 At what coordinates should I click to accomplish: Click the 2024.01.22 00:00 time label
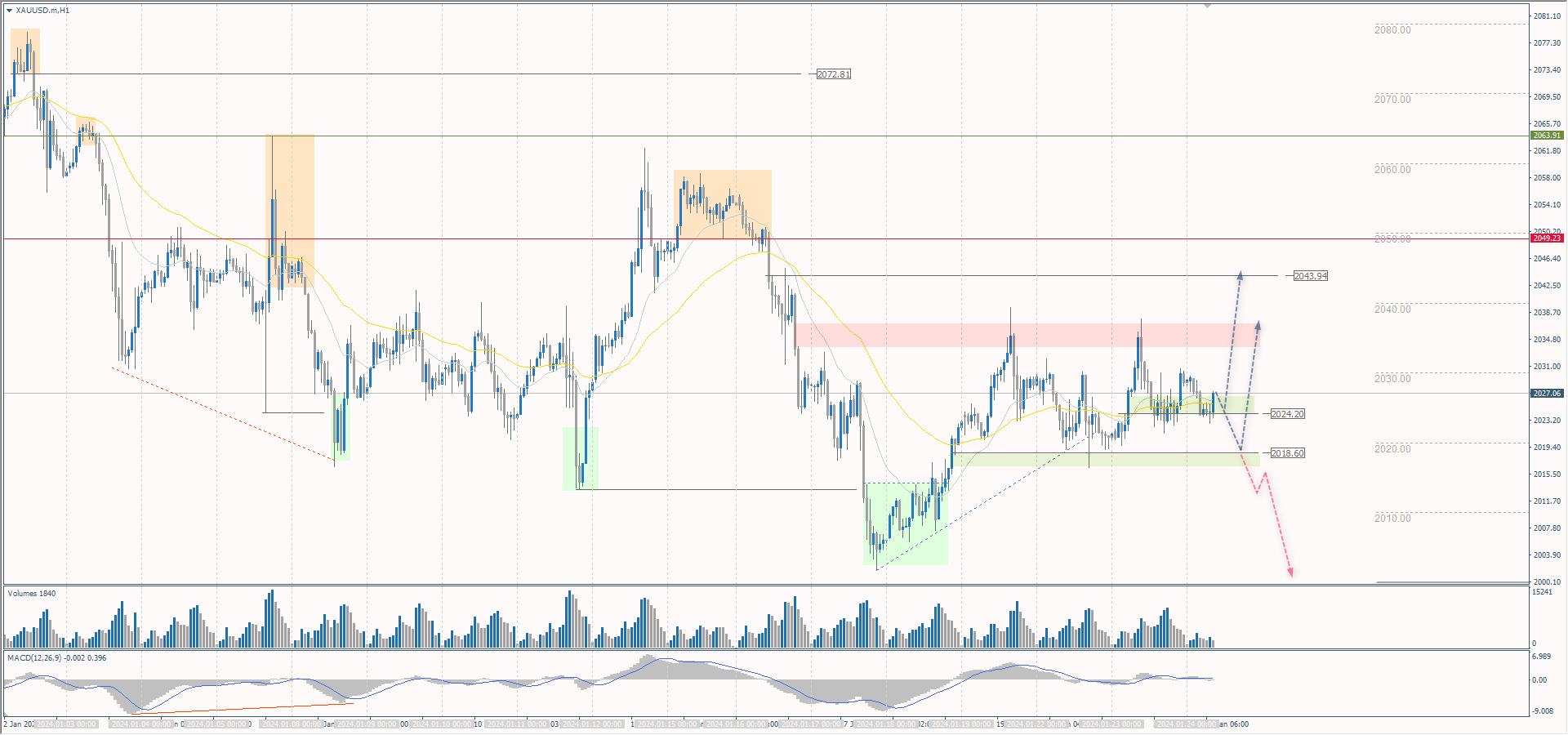coord(1036,724)
